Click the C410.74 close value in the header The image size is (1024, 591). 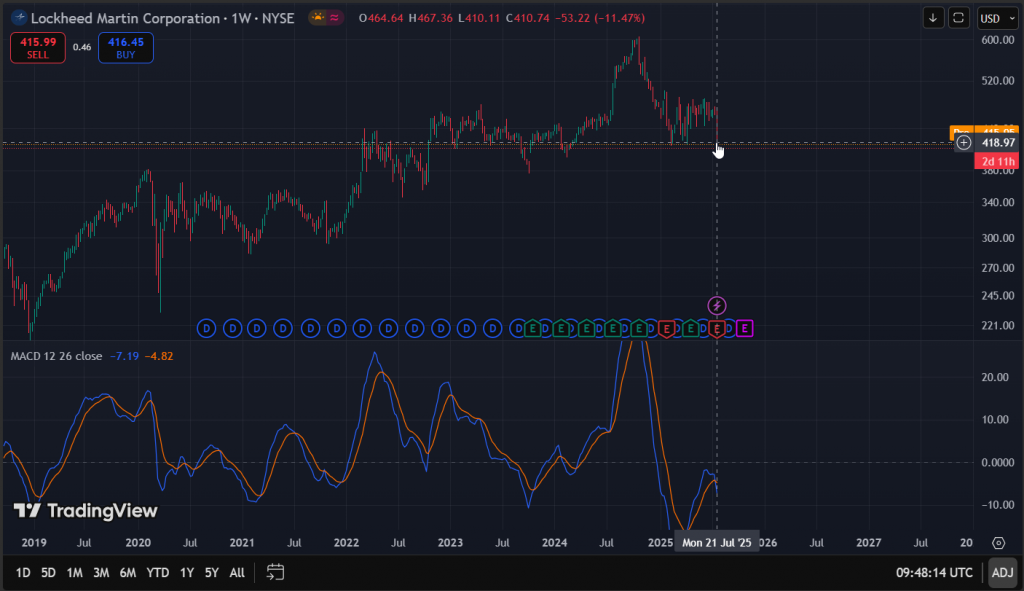pyautogui.click(x=528, y=18)
